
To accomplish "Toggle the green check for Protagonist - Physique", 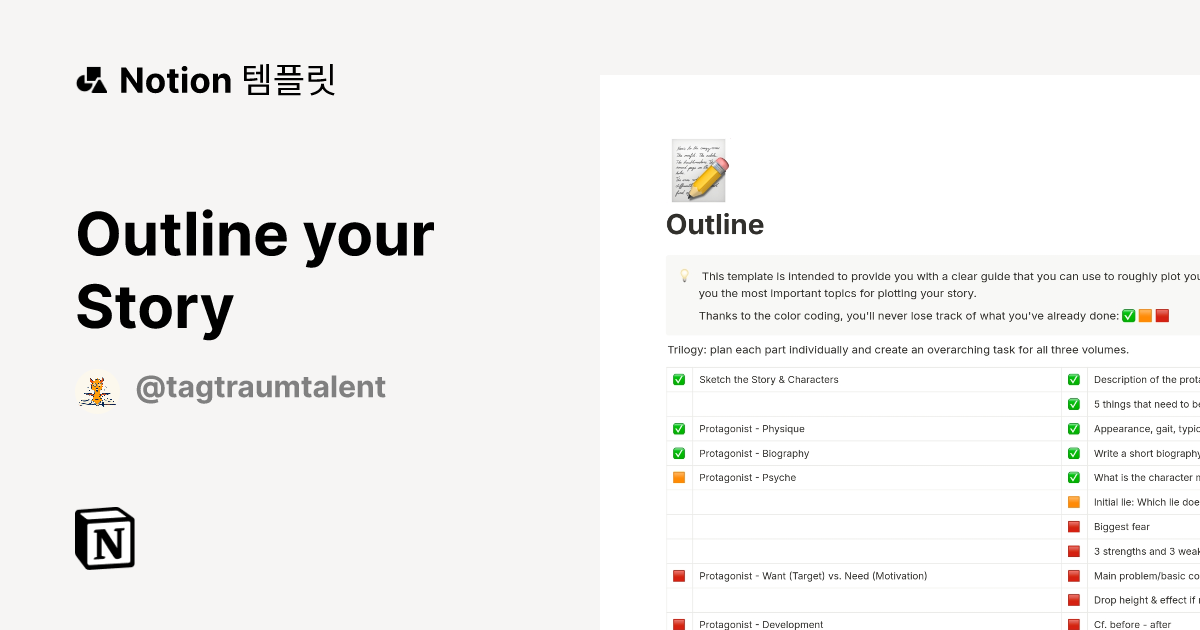I will pos(678,428).
